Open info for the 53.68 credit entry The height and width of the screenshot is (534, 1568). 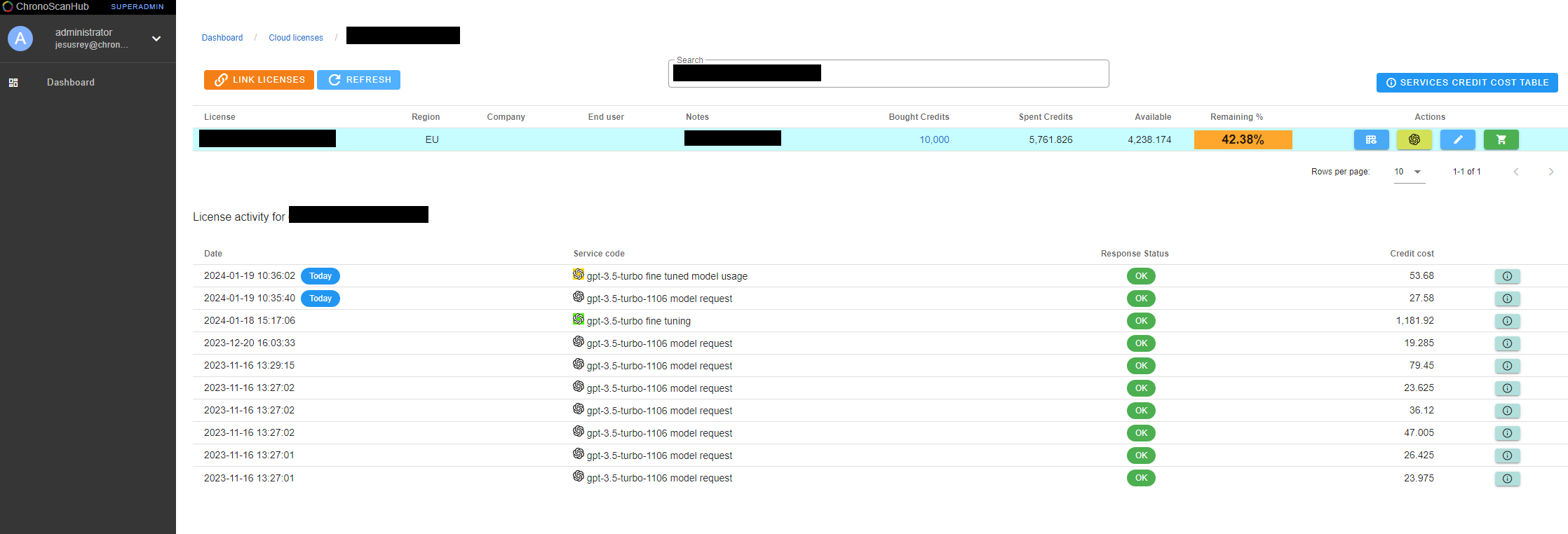pos(1507,276)
